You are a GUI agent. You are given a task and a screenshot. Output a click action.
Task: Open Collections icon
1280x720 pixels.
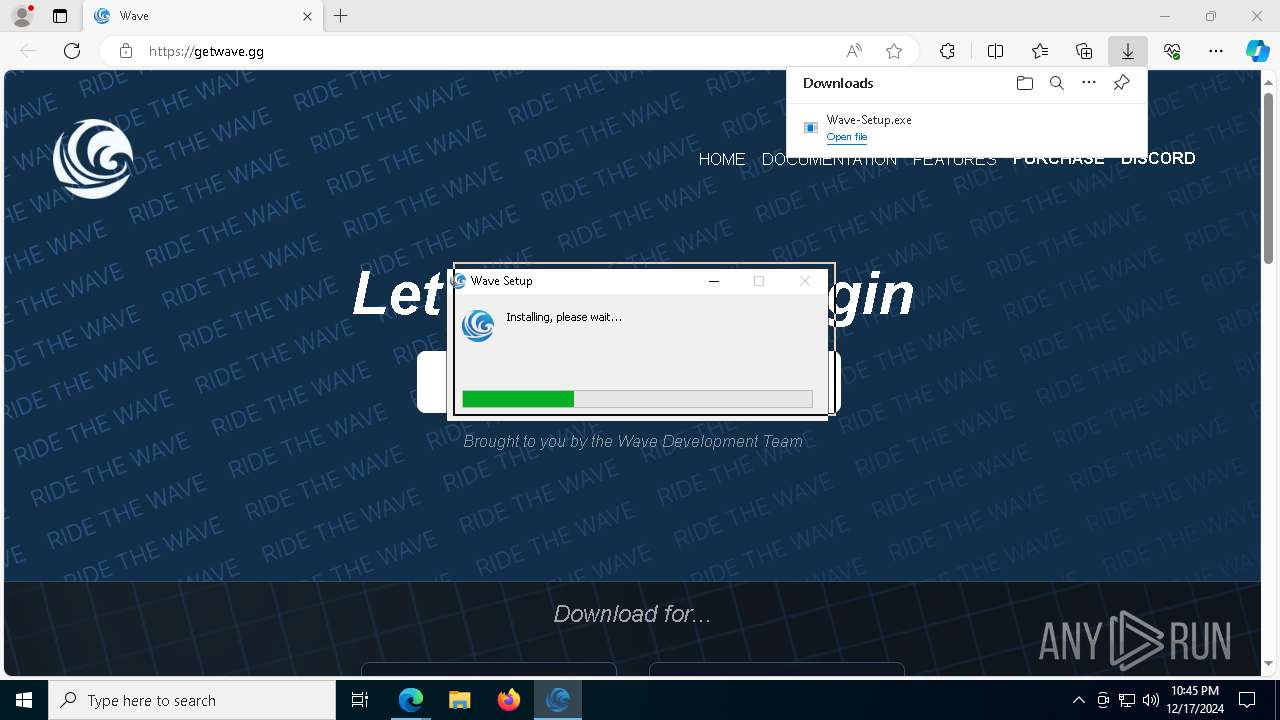click(1084, 51)
